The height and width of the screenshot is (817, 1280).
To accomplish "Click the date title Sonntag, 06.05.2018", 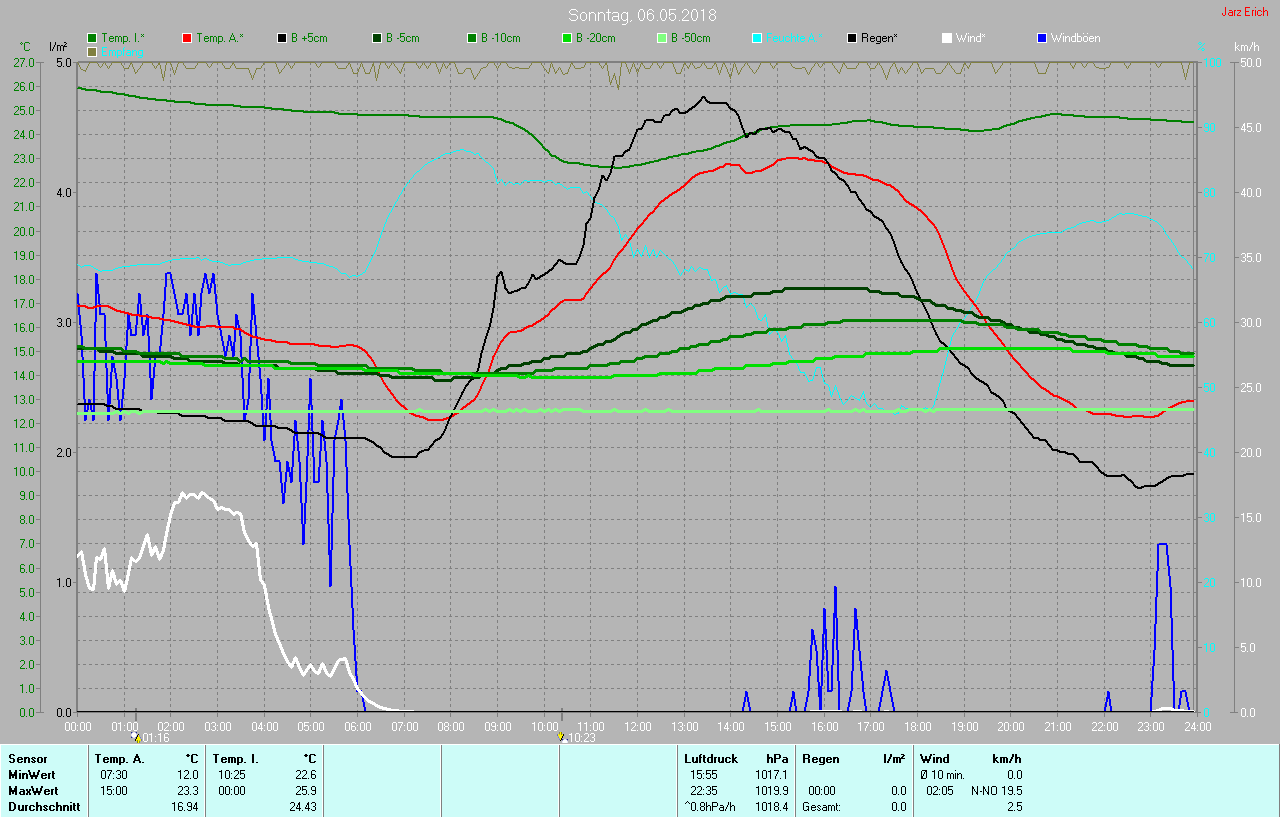I will pyautogui.click(x=642, y=15).
